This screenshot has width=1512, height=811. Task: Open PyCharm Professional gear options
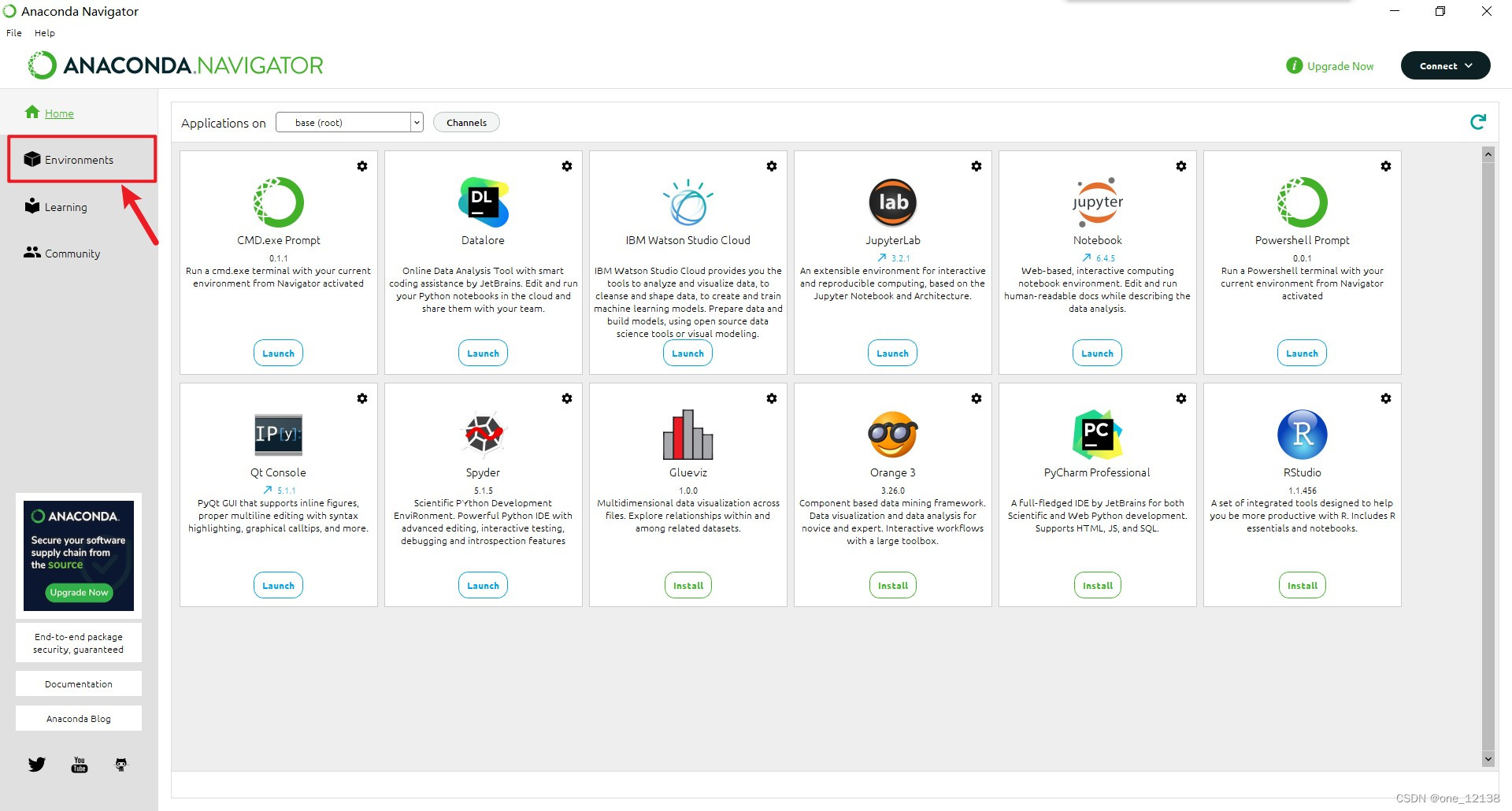1181,398
